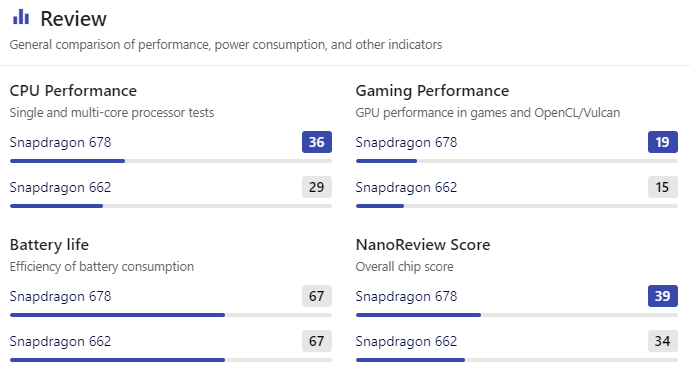
Task: Click the bar chart Review icon
Action: click(21, 18)
